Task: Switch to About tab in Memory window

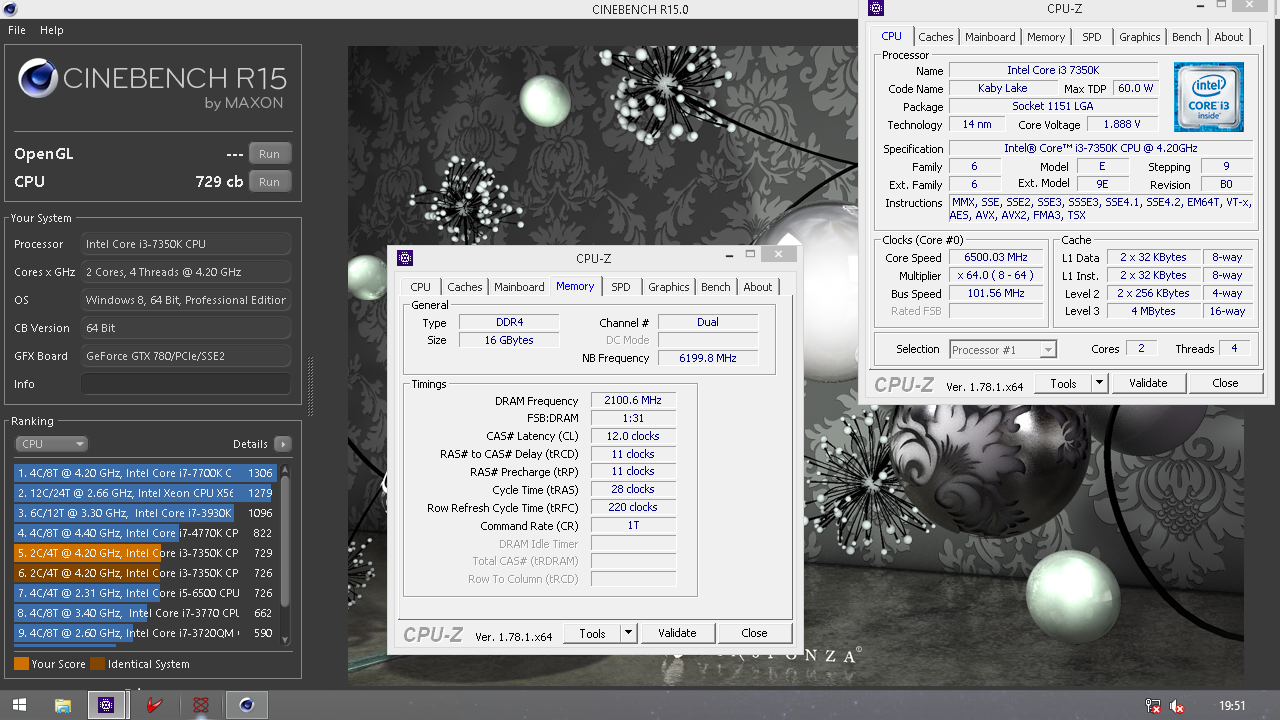Action: [757, 287]
